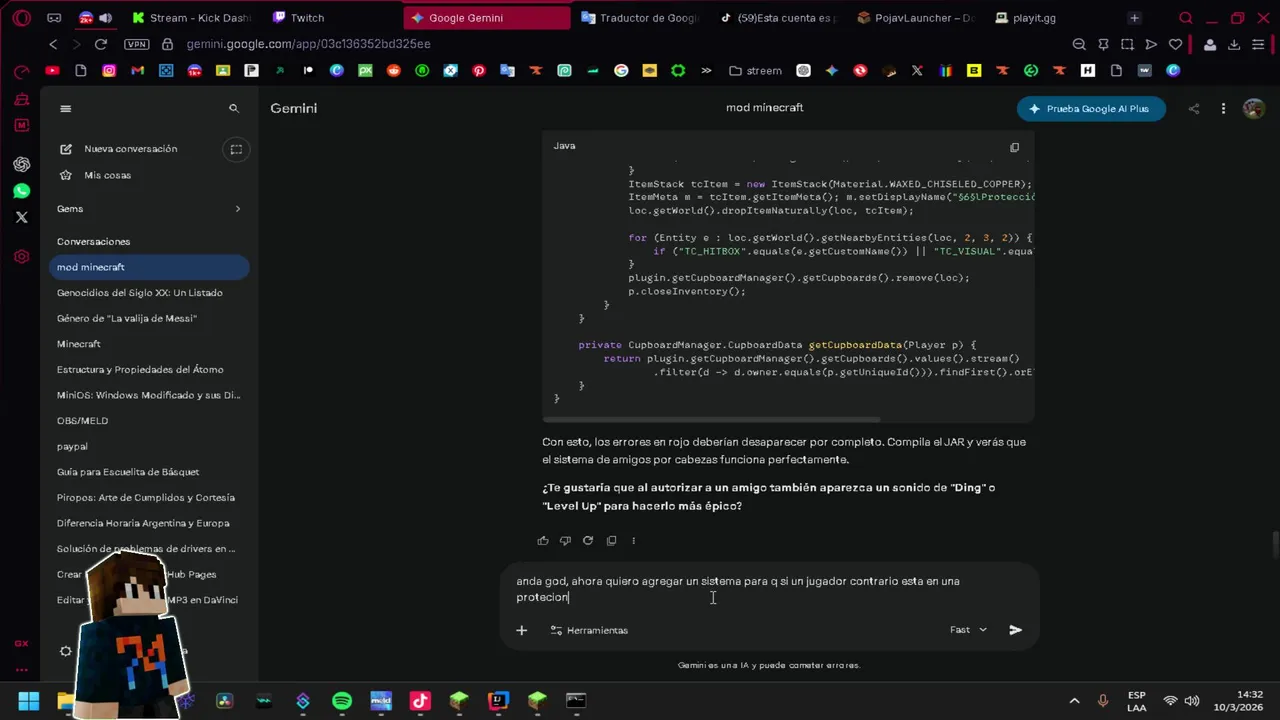Send the message with the arrow icon
The width and height of the screenshot is (1280, 720).
(x=1015, y=630)
